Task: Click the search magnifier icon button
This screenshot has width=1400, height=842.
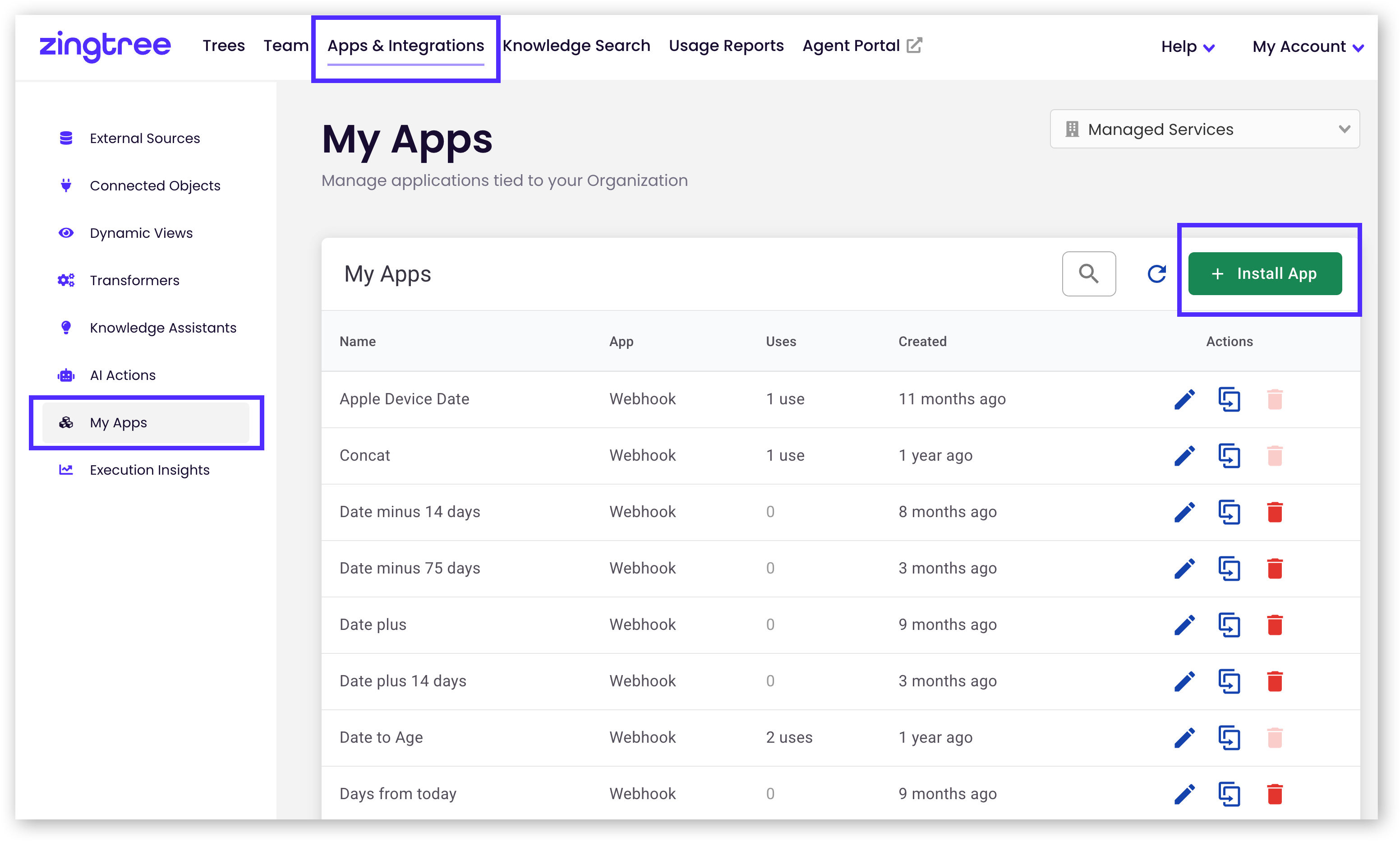Action: click(1088, 274)
